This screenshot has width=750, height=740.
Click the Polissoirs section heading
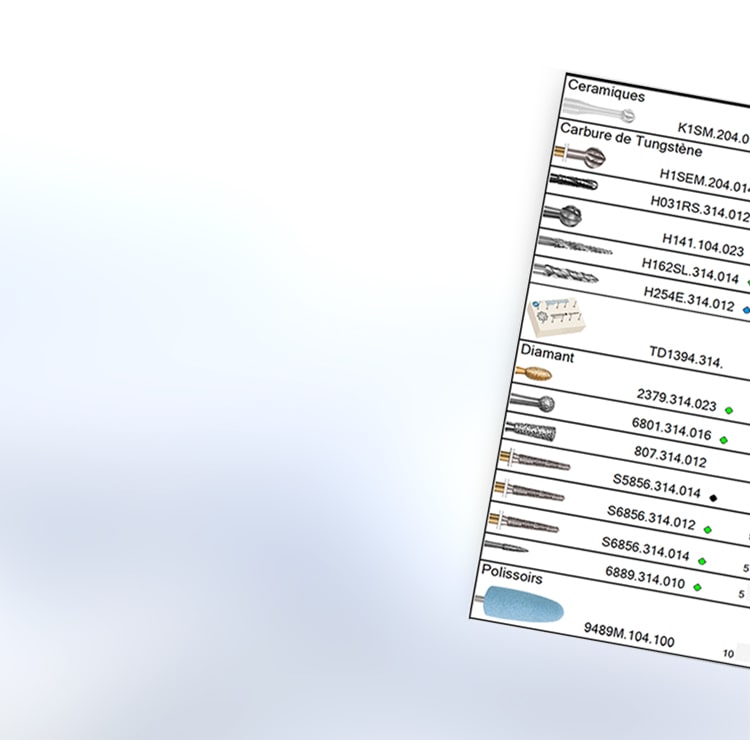pyautogui.click(x=512, y=574)
